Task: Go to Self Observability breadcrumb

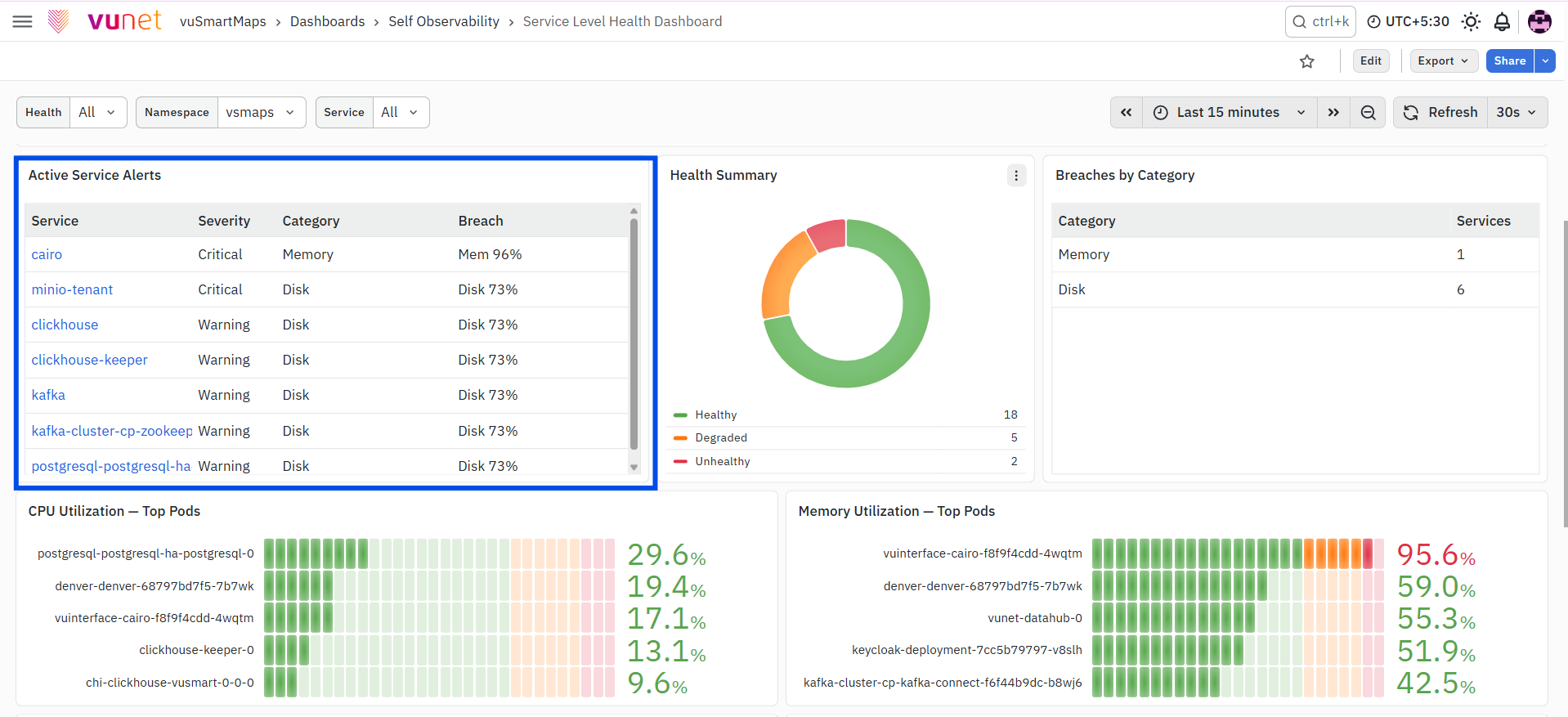Action: click(444, 21)
